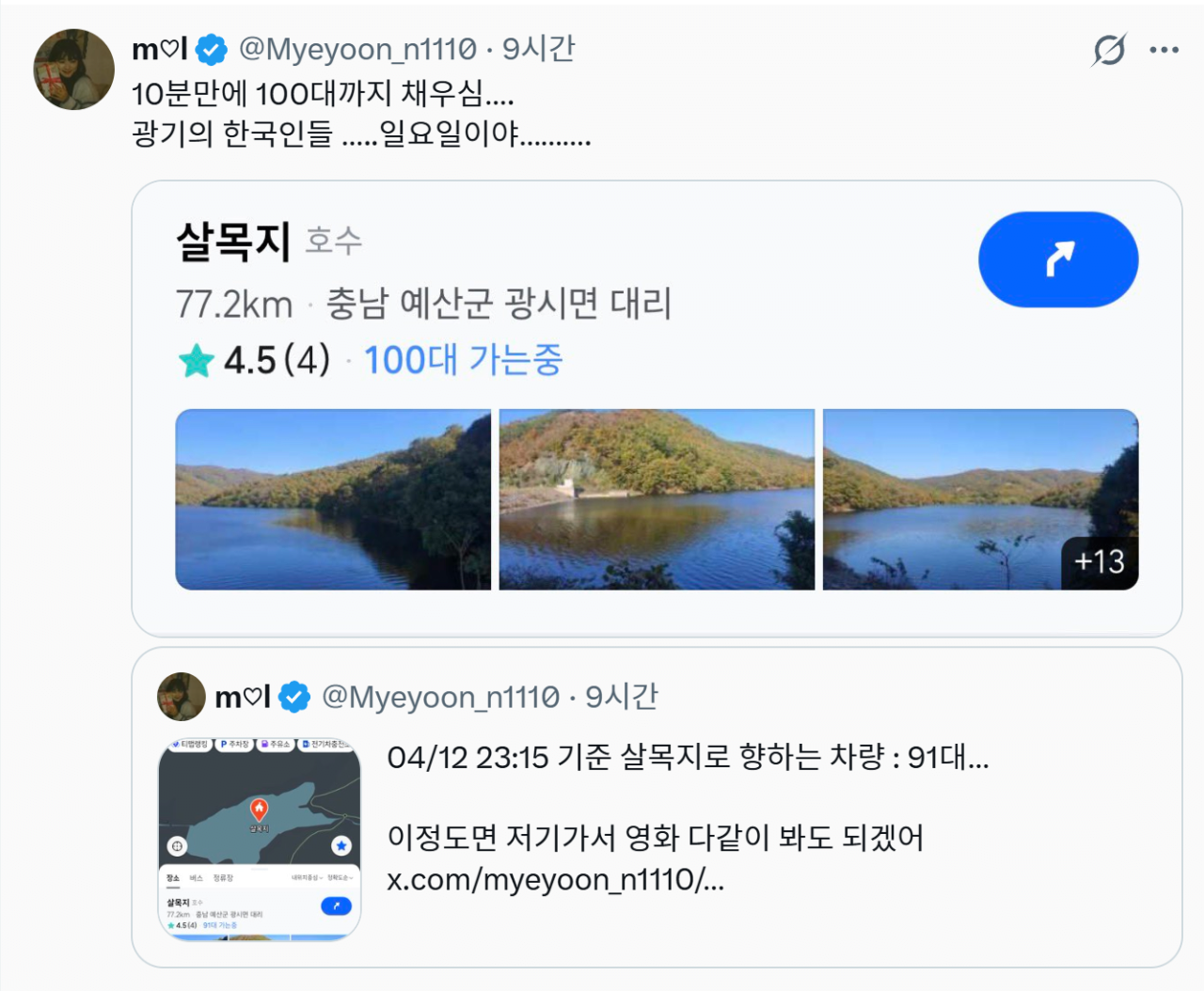The height and width of the screenshot is (991, 1204).
Task: Click the quoted post's small profile avatar
Action: coord(181,697)
